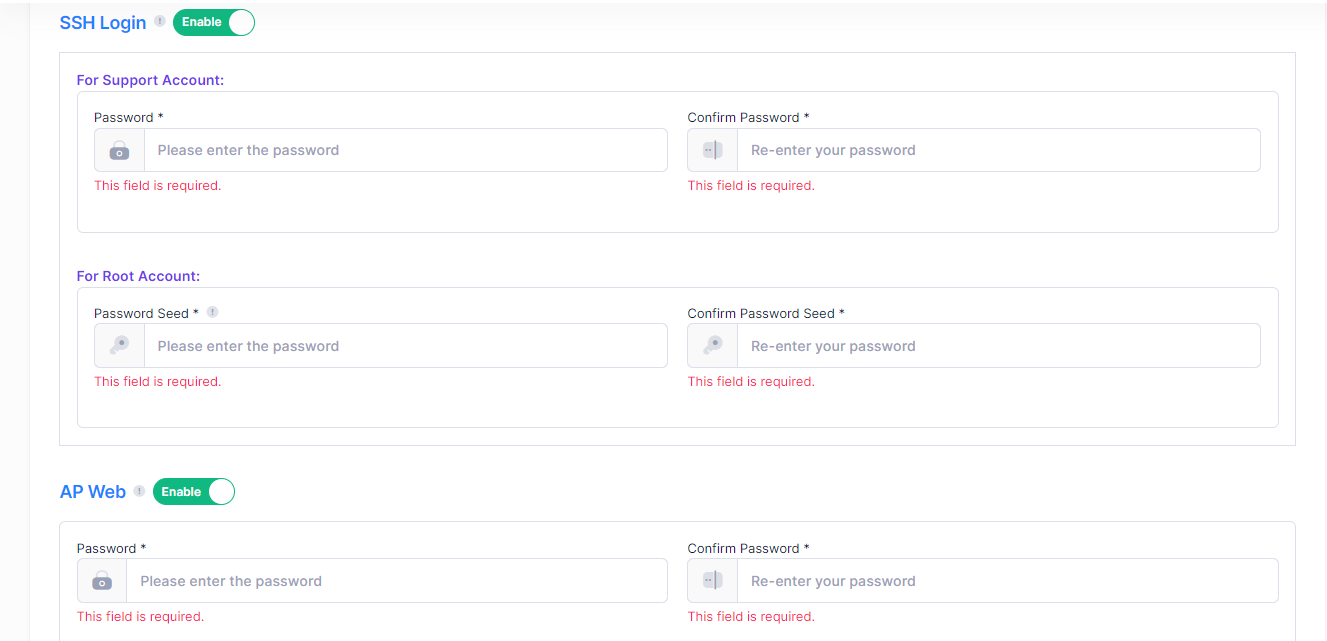Select the Root Account Password Seed field

(405, 346)
